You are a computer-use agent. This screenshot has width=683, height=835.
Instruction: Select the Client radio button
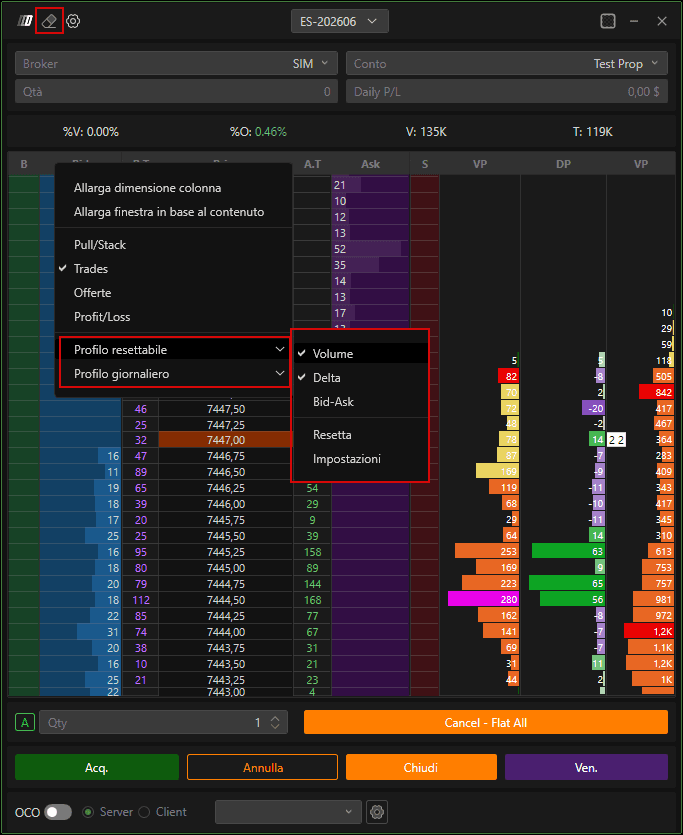pos(144,812)
